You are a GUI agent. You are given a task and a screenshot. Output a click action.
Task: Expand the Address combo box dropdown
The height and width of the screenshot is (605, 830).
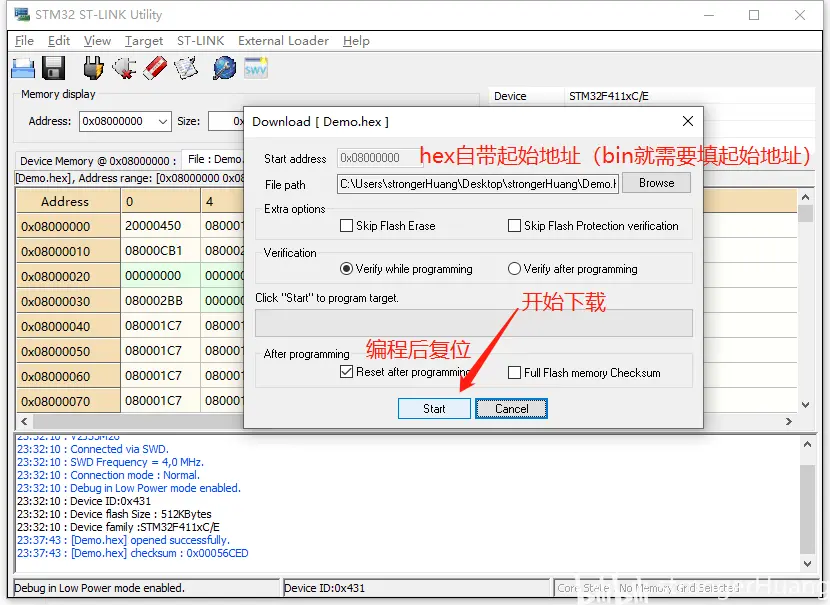point(163,121)
